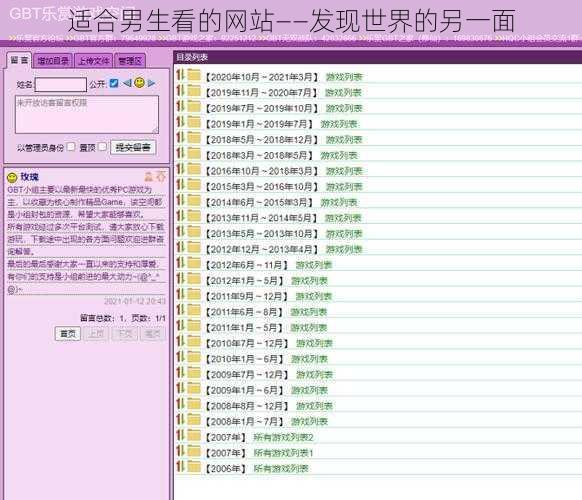Enable 以管理员身份 checkbox
The height and width of the screenshot is (500, 582).
click(x=71, y=147)
